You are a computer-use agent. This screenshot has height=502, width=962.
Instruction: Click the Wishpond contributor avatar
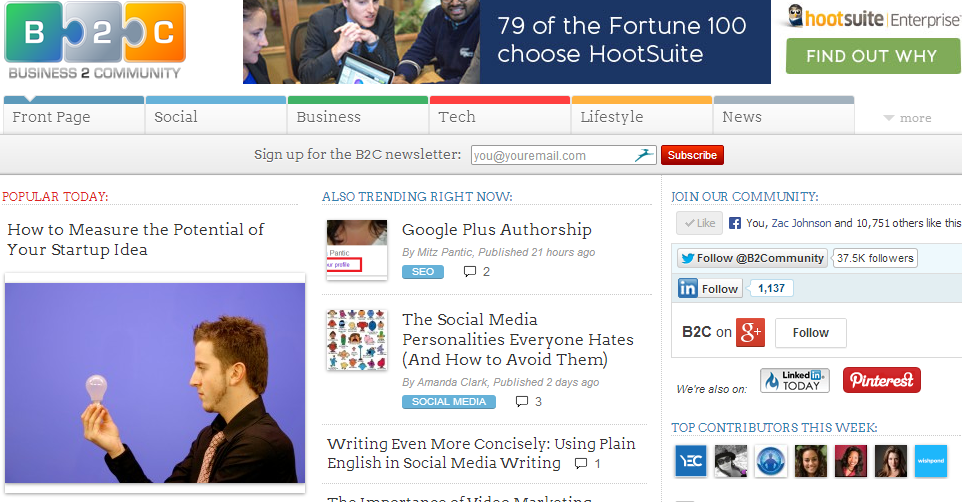[x=931, y=461]
